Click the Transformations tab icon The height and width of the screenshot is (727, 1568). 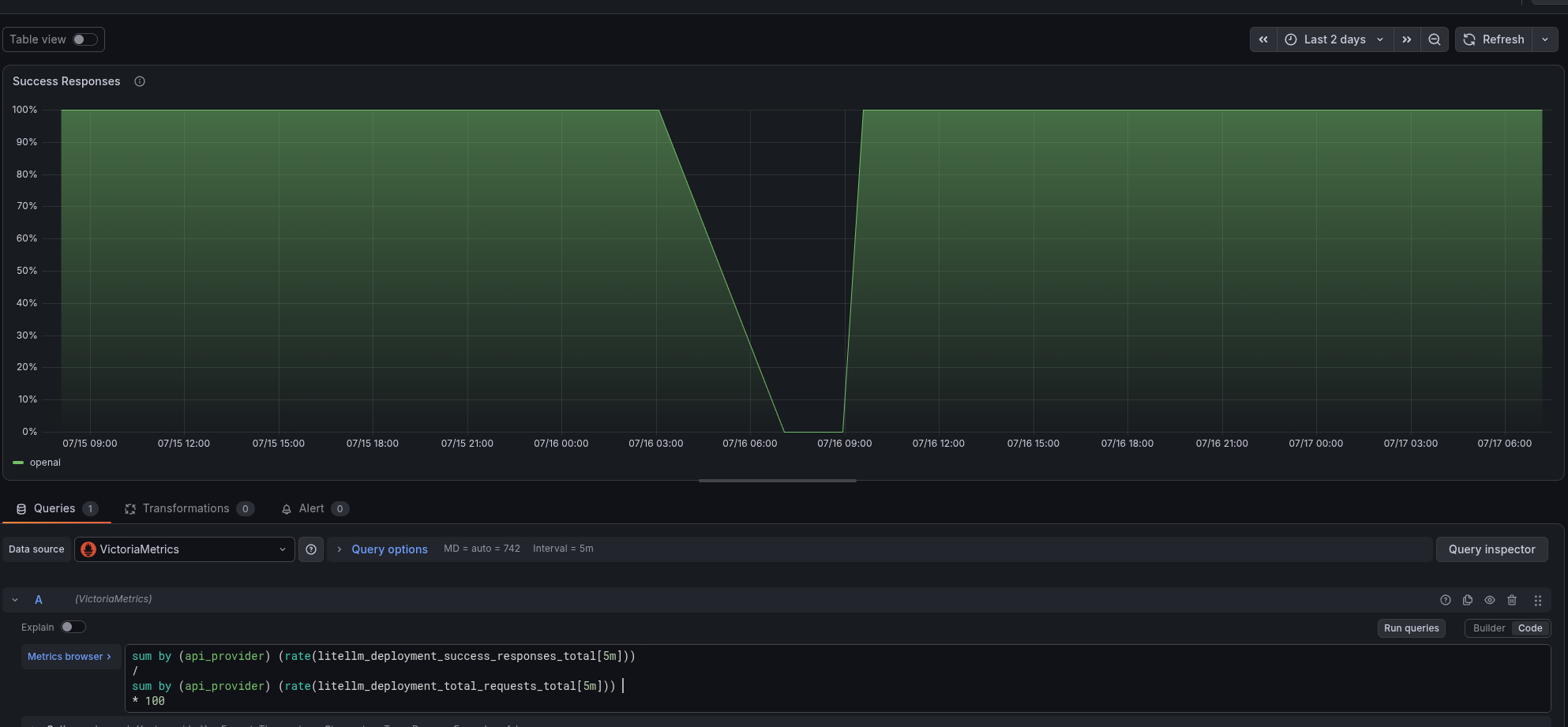click(x=130, y=509)
